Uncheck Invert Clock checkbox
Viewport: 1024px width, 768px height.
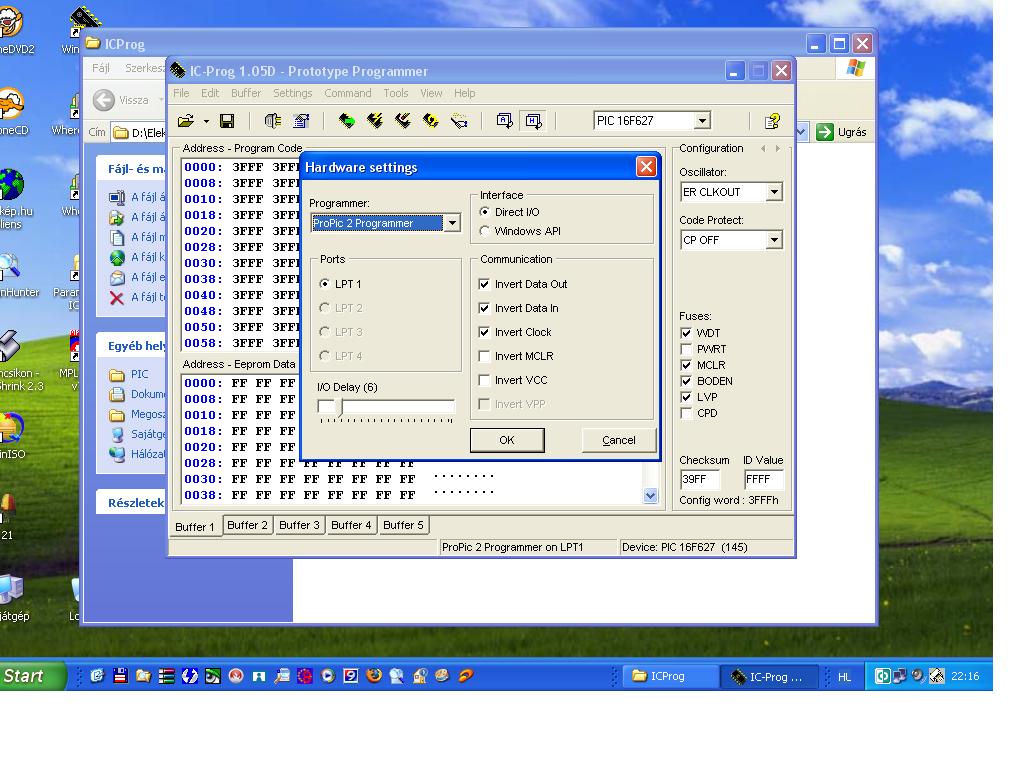[484, 332]
